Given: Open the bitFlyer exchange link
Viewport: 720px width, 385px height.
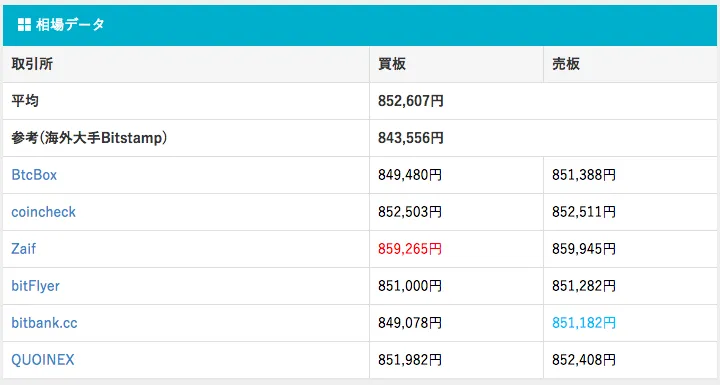Looking at the screenshot, I should (35, 286).
